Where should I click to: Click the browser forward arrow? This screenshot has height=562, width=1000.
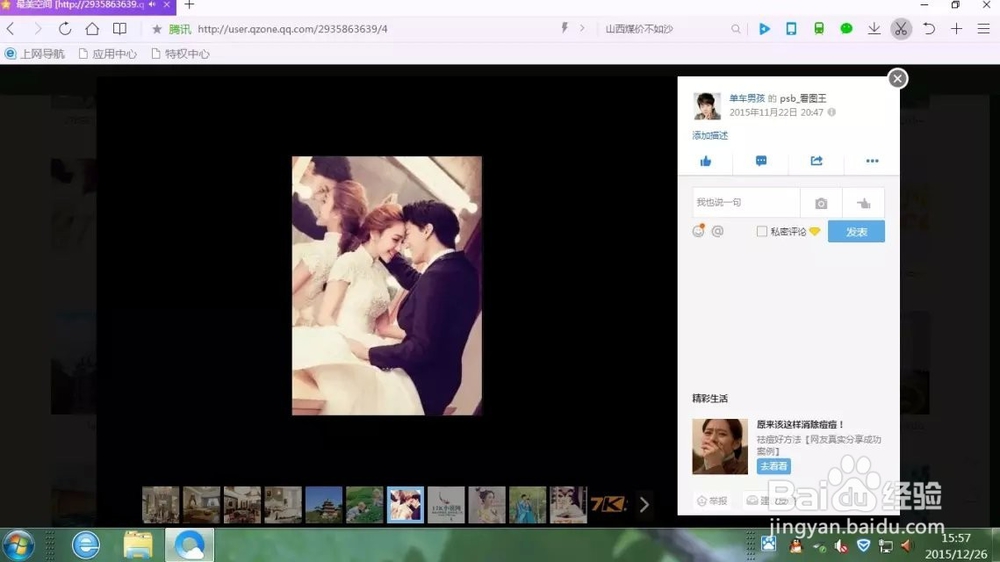pyautogui.click(x=38, y=29)
